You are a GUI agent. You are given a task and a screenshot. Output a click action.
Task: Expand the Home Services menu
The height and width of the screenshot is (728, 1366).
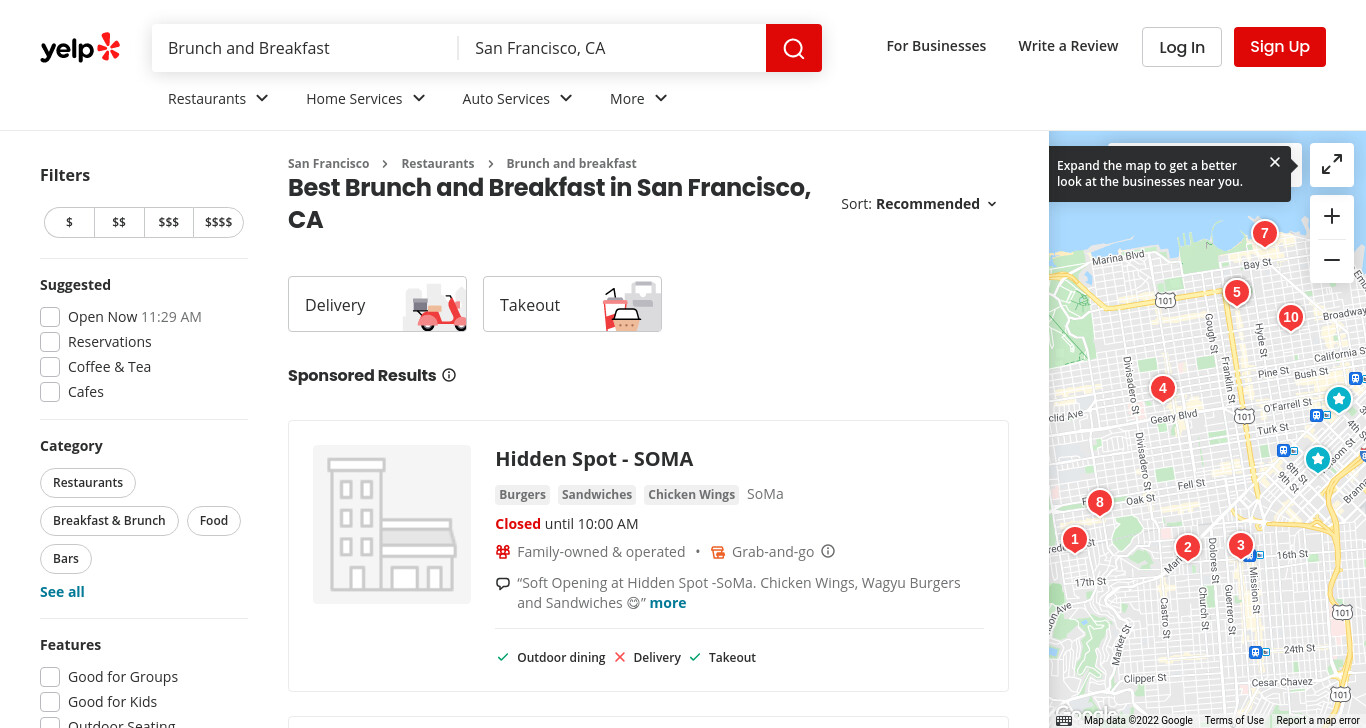point(366,99)
